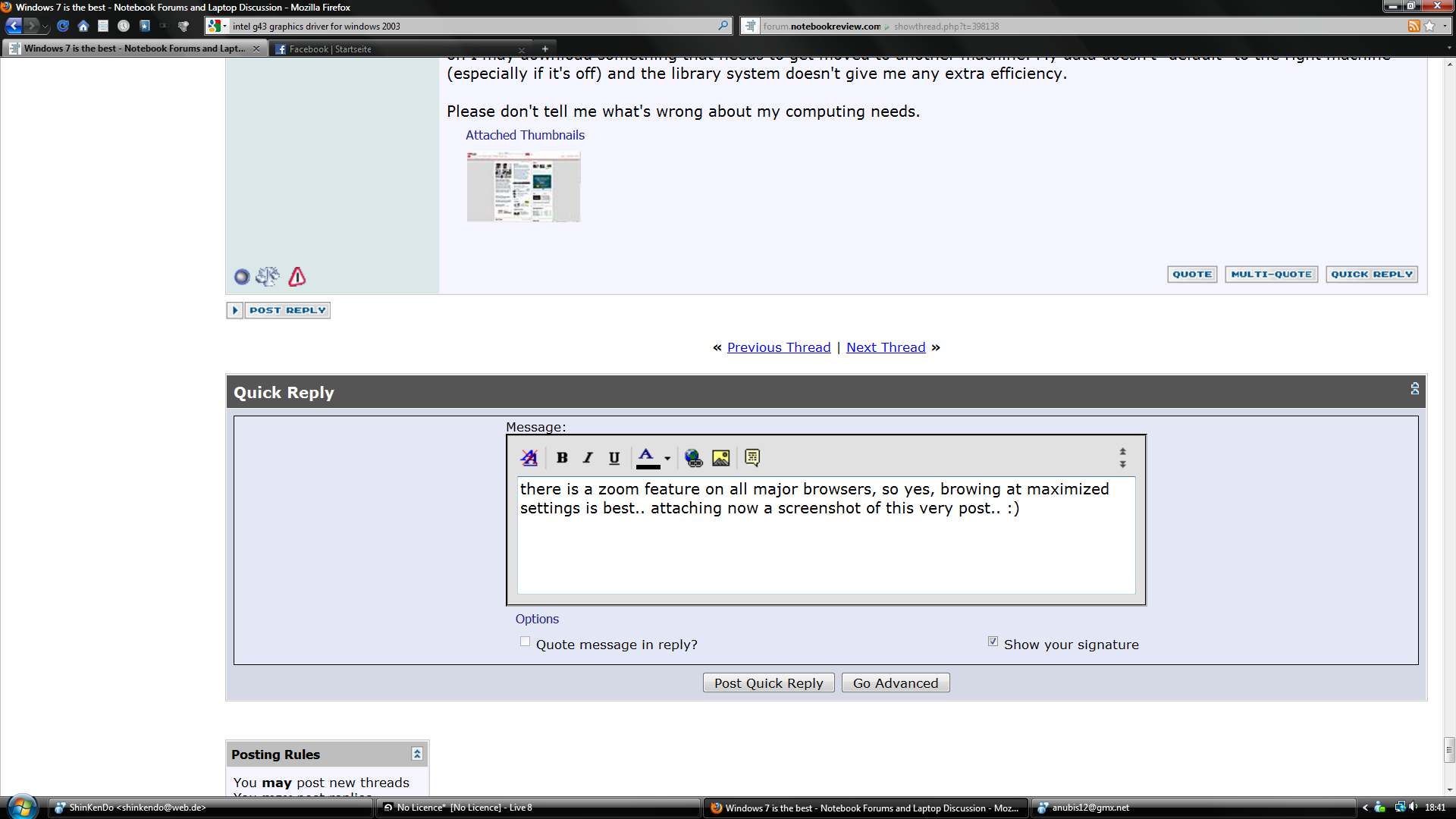Viewport: 1456px width, 819px height.
Task: Open the Bookmarks star-page icon in toolbar
Action: 144,26
